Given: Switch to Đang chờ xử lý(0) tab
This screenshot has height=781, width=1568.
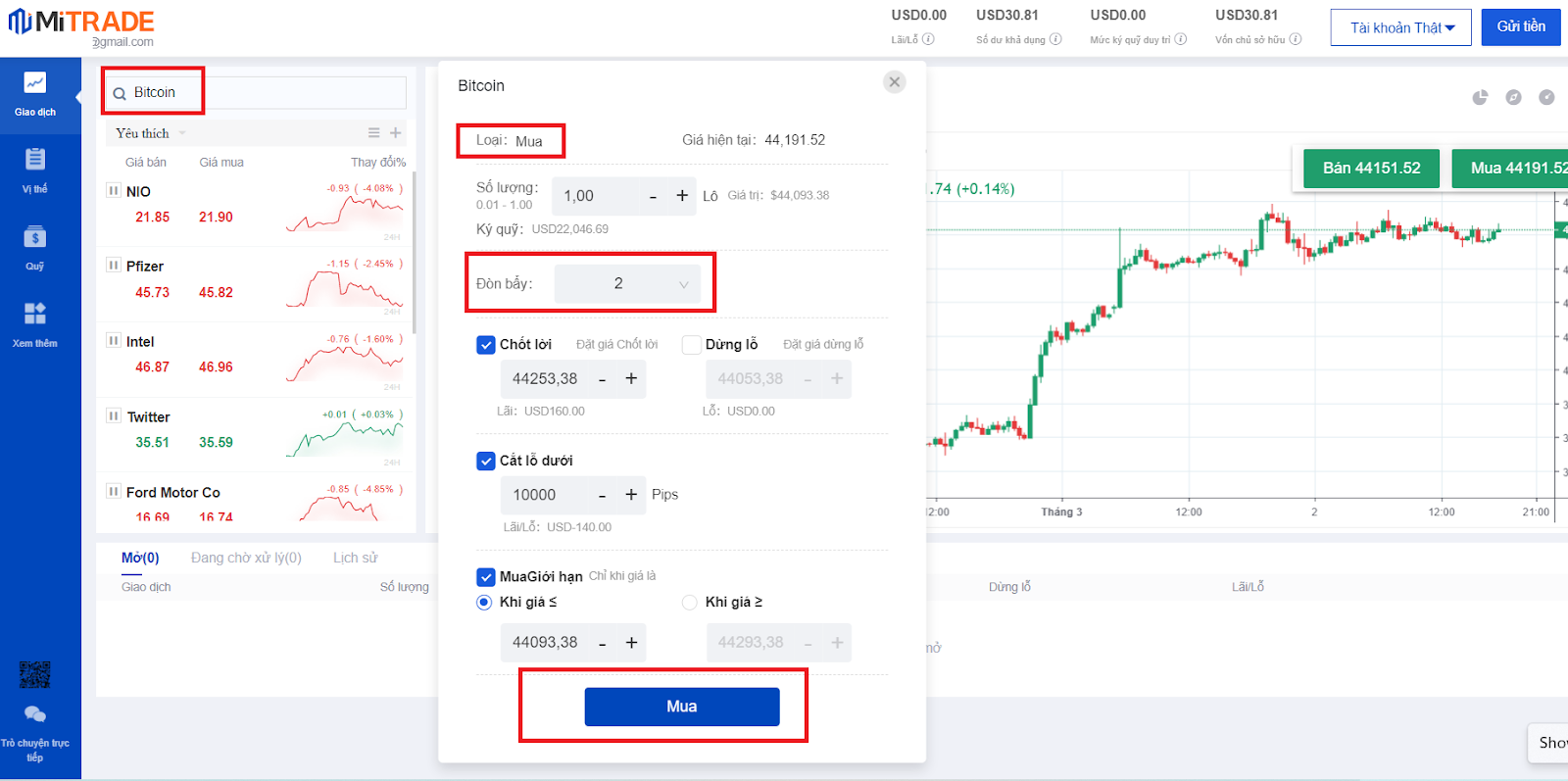Looking at the screenshot, I should point(246,558).
